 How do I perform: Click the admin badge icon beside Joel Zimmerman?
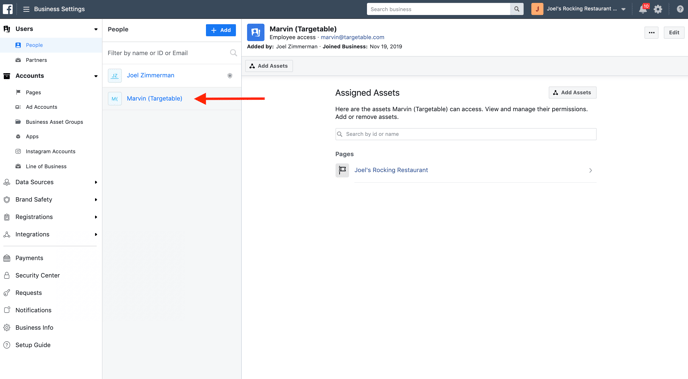[229, 76]
